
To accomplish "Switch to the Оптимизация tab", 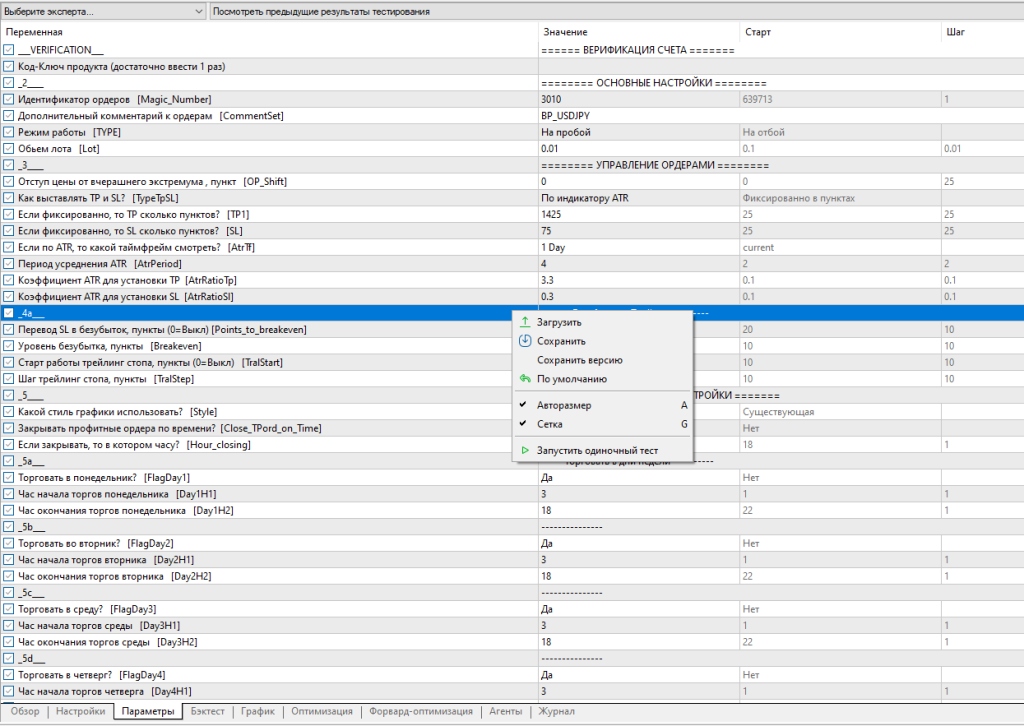I will pyautogui.click(x=321, y=712).
